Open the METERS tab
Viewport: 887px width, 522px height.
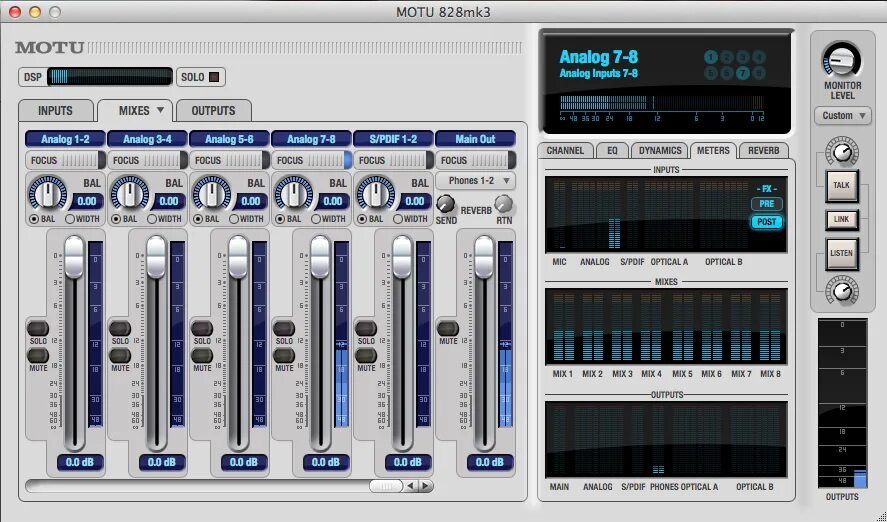pyautogui.click(x=713, y=150)
